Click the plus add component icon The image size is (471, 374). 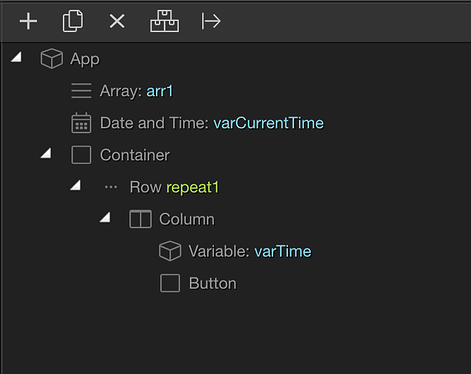(x=28, y=22)
